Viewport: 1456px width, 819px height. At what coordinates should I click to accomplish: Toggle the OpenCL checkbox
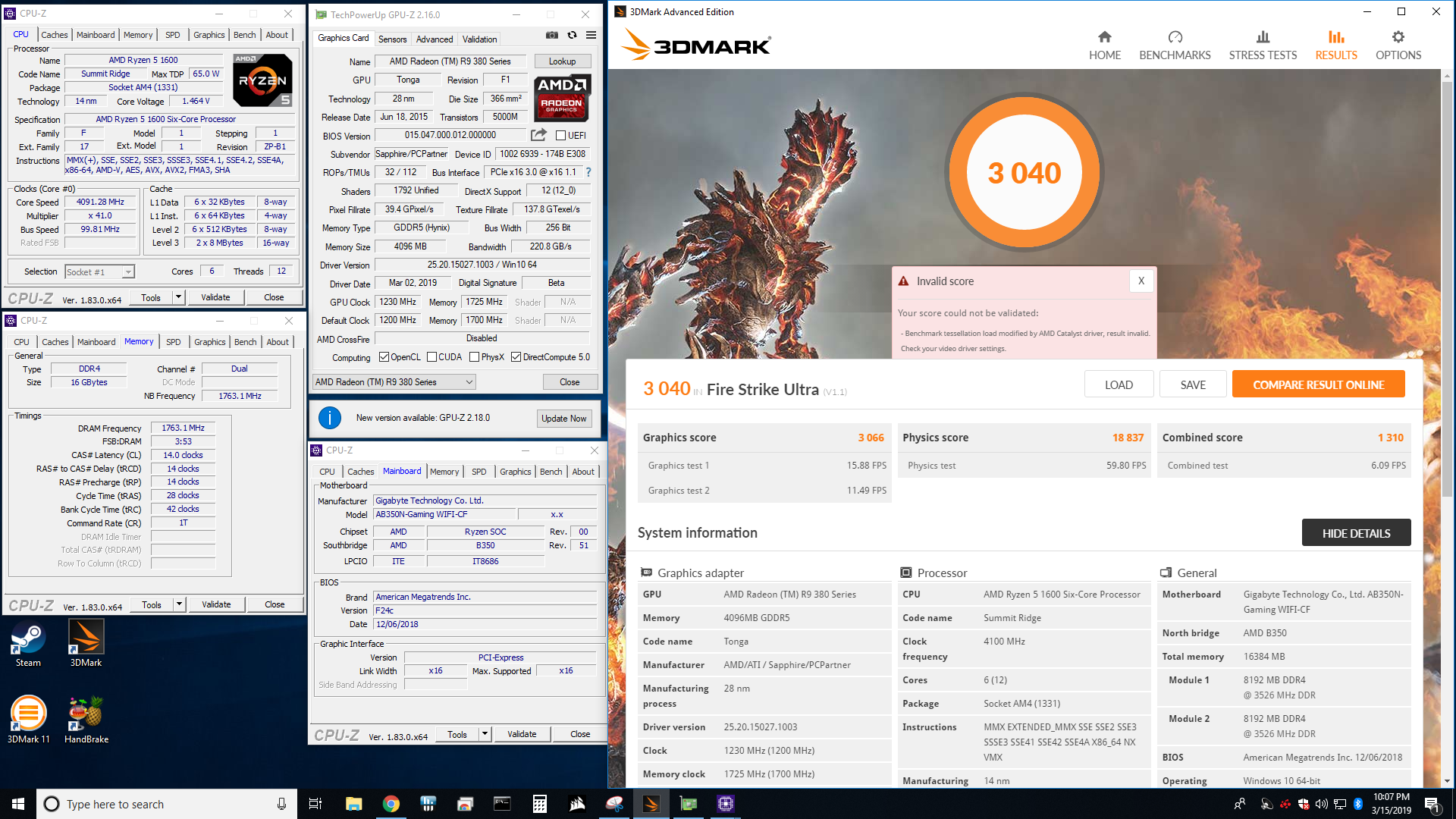[x=384, y=357]
